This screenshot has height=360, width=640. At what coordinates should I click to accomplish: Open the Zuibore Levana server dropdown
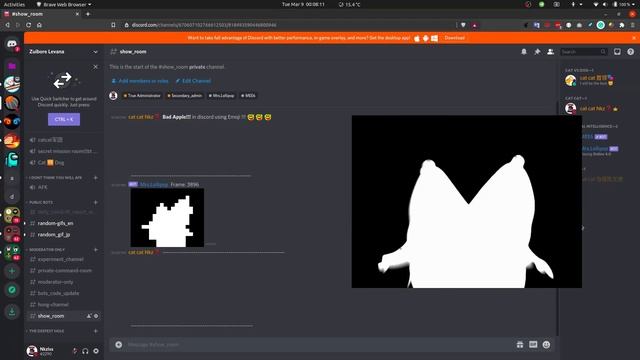(63, 52)
